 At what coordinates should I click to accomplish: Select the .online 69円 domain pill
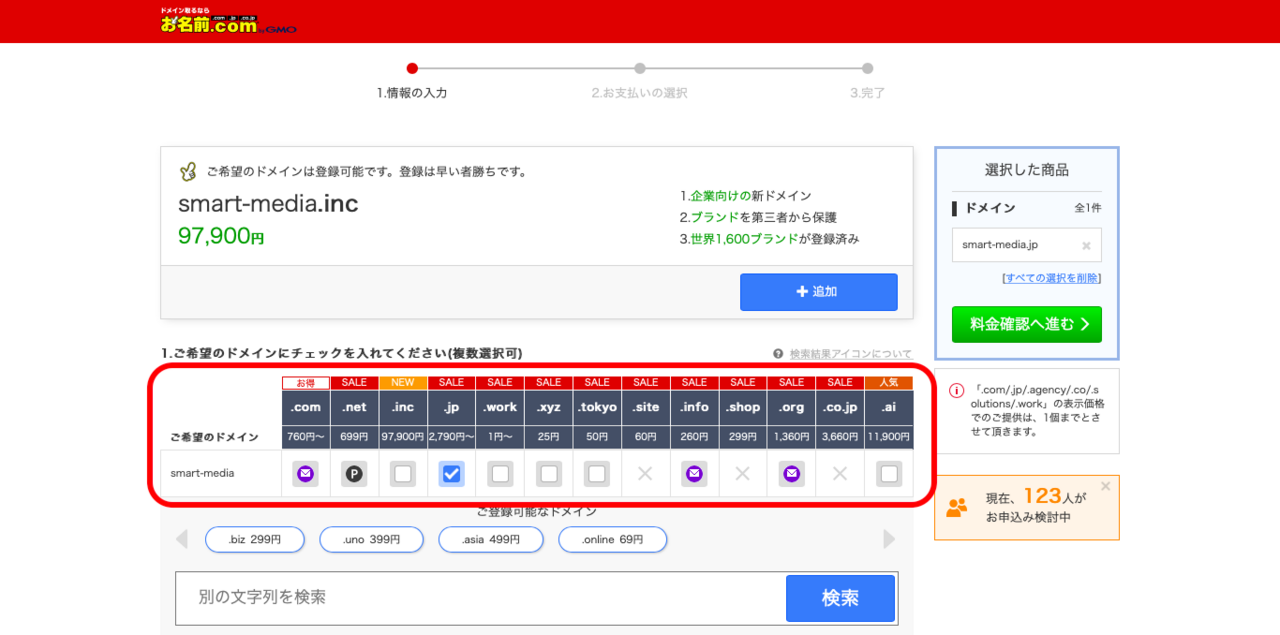pyautogui.click(x=612, y=540)
